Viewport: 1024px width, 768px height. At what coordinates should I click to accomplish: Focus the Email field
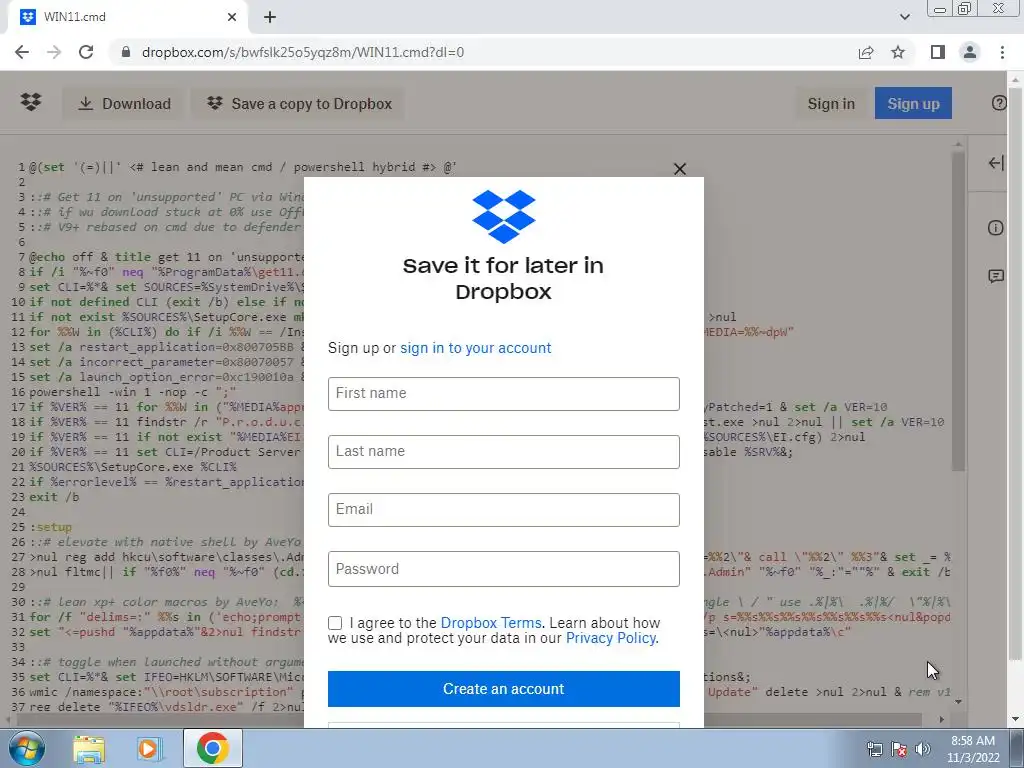tap(504, 510)
